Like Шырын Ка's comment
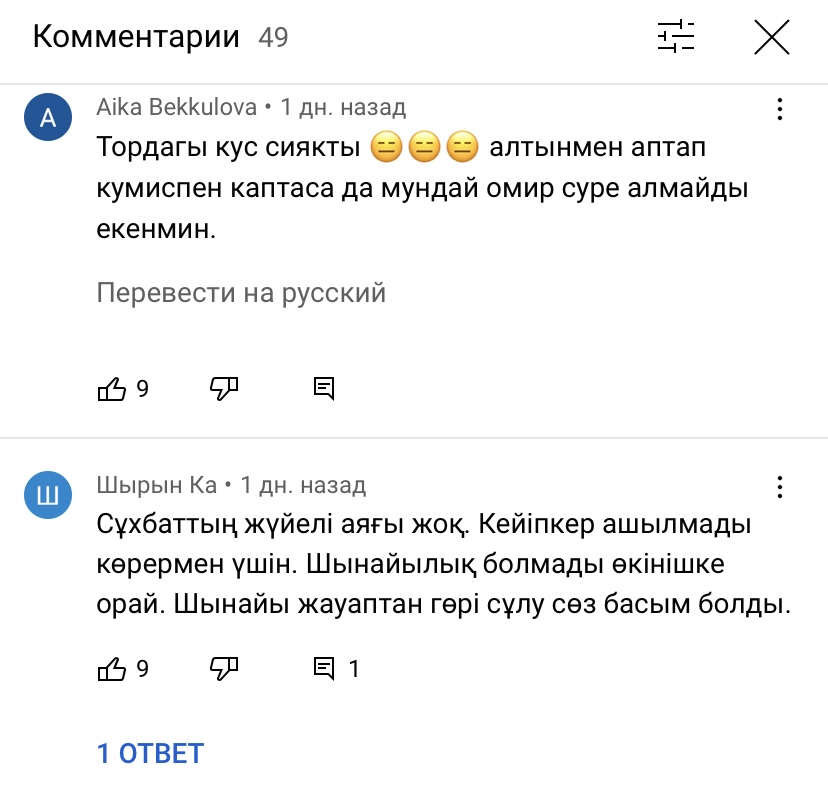828x801 pixels. click(111, 669)
